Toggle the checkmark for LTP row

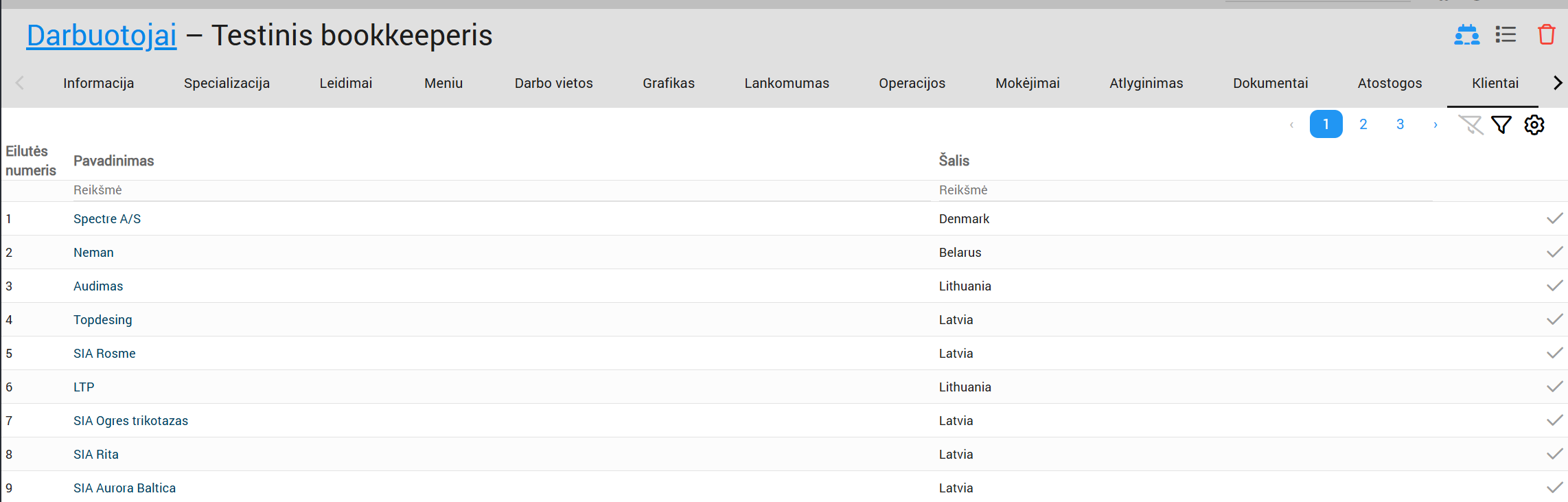(x=1554, y=387)
